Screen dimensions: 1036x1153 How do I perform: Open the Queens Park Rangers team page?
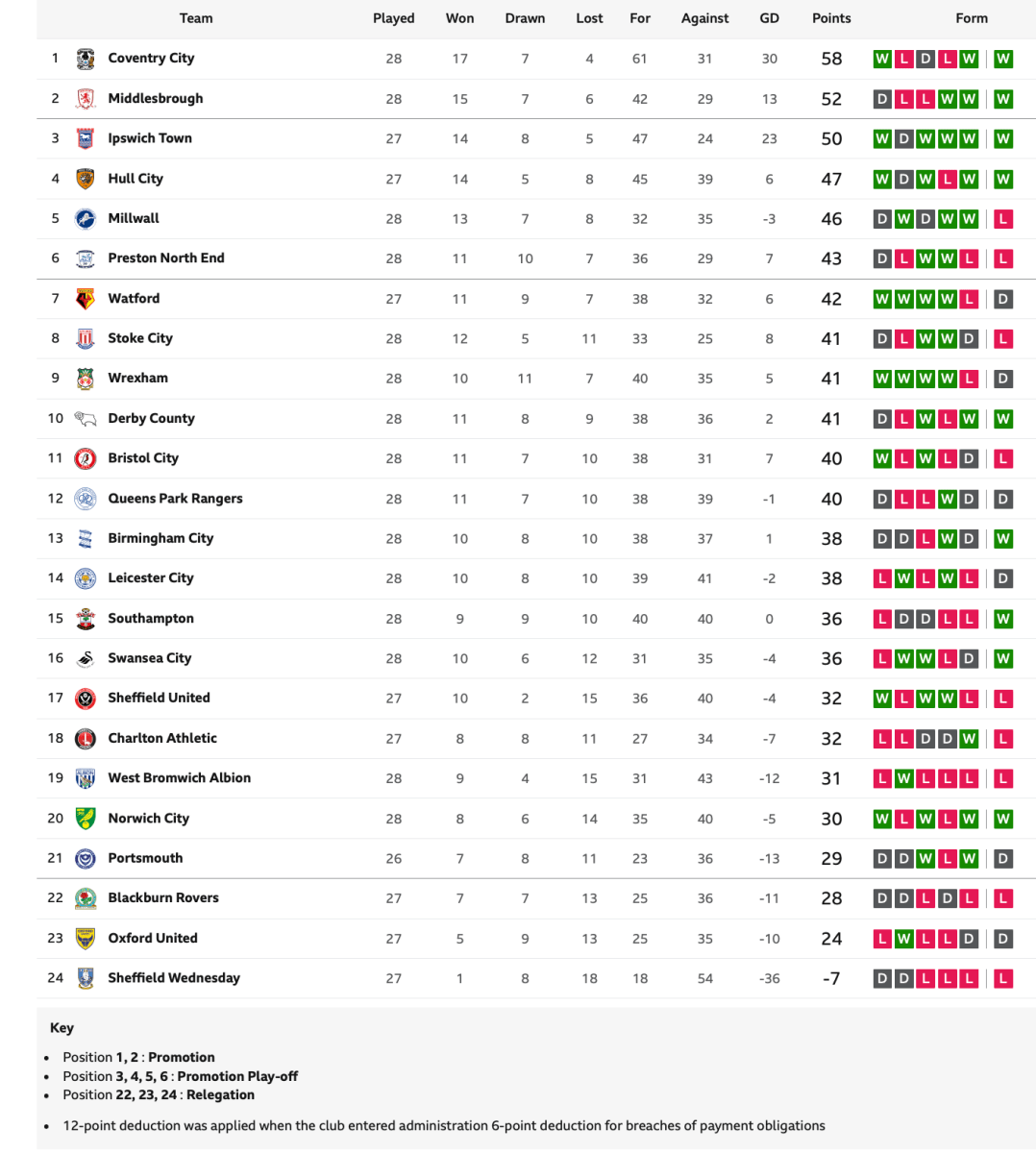click(x=175, y=499)
